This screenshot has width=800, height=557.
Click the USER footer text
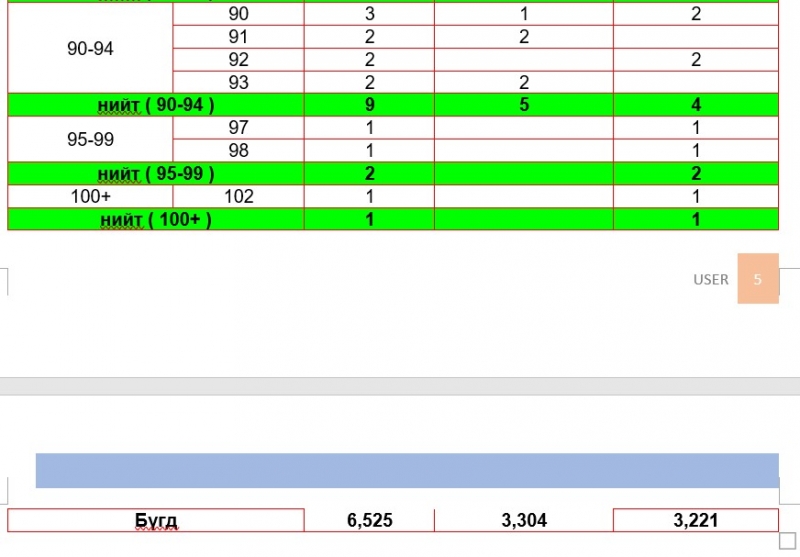[710, 279]
